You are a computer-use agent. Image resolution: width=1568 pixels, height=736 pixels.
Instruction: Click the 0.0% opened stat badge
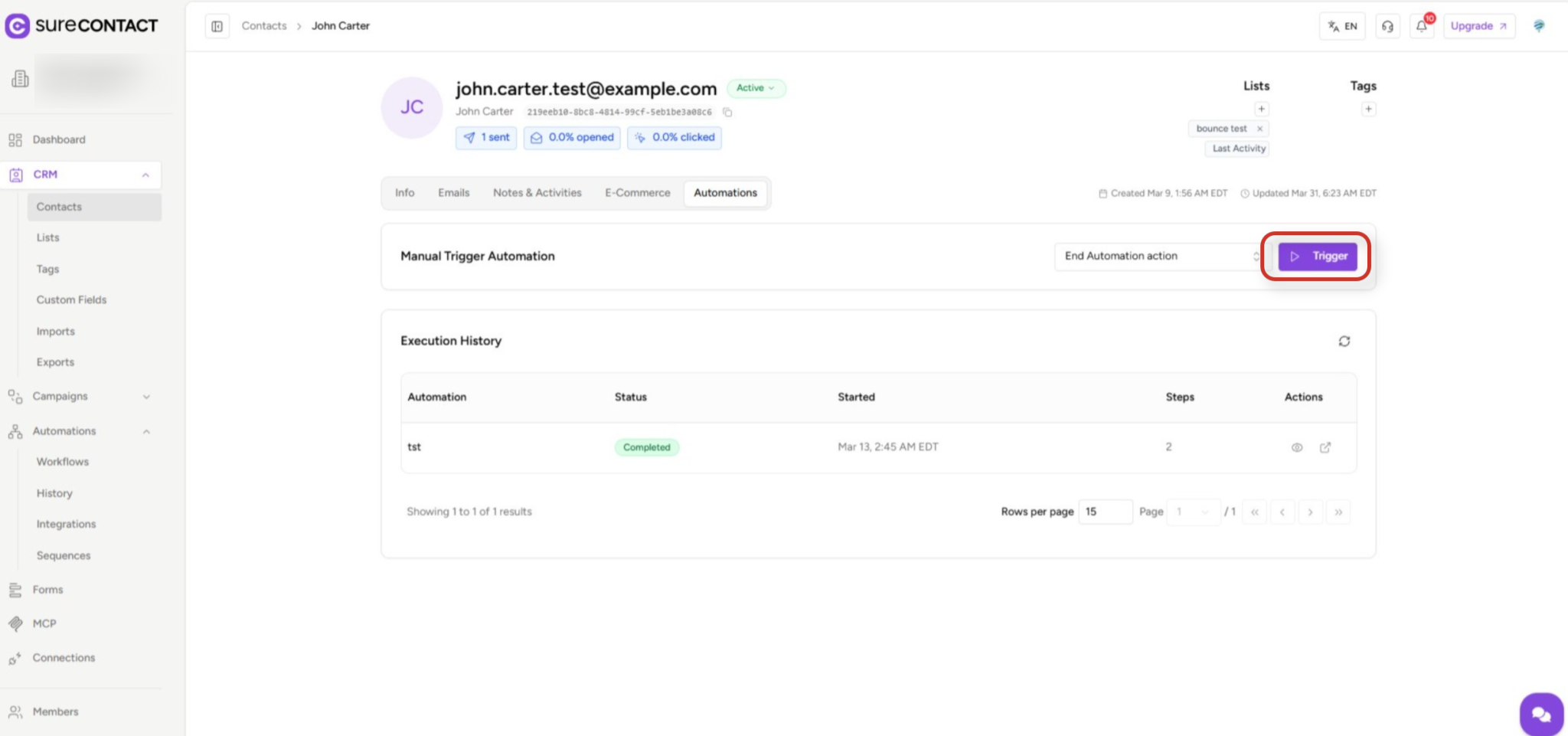(572, 138)
